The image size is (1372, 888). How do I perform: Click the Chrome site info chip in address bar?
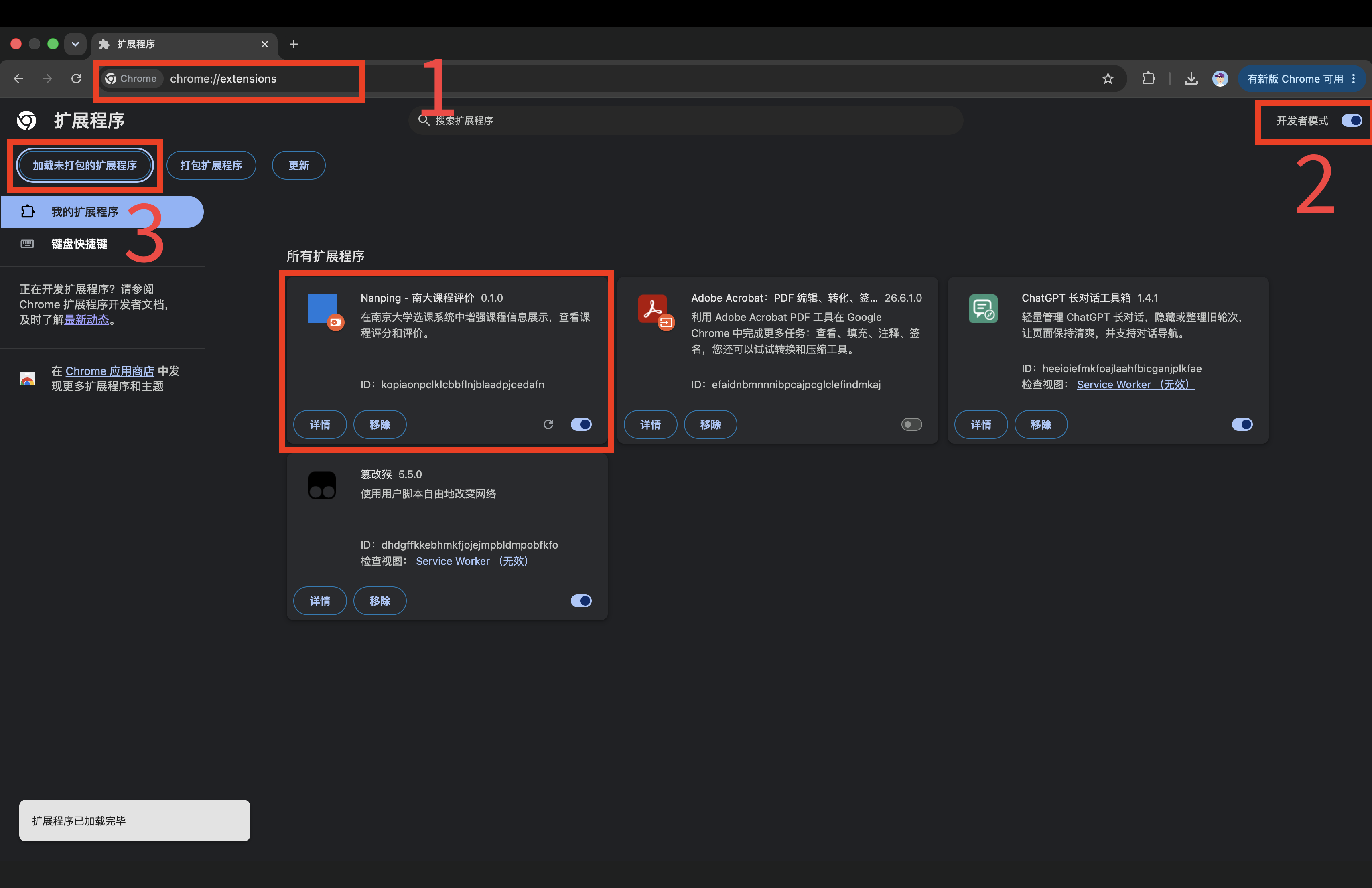132,78
